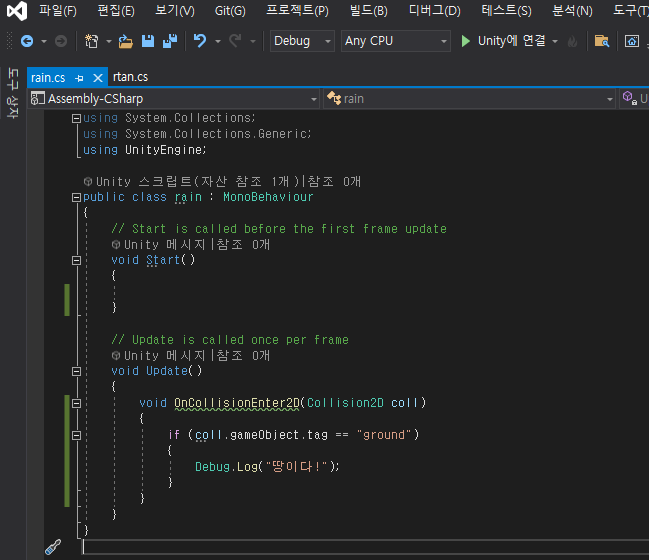Open the vertical toolbox side panel
649x560 pixels.
pyautogui.click(x=13, y=94)
